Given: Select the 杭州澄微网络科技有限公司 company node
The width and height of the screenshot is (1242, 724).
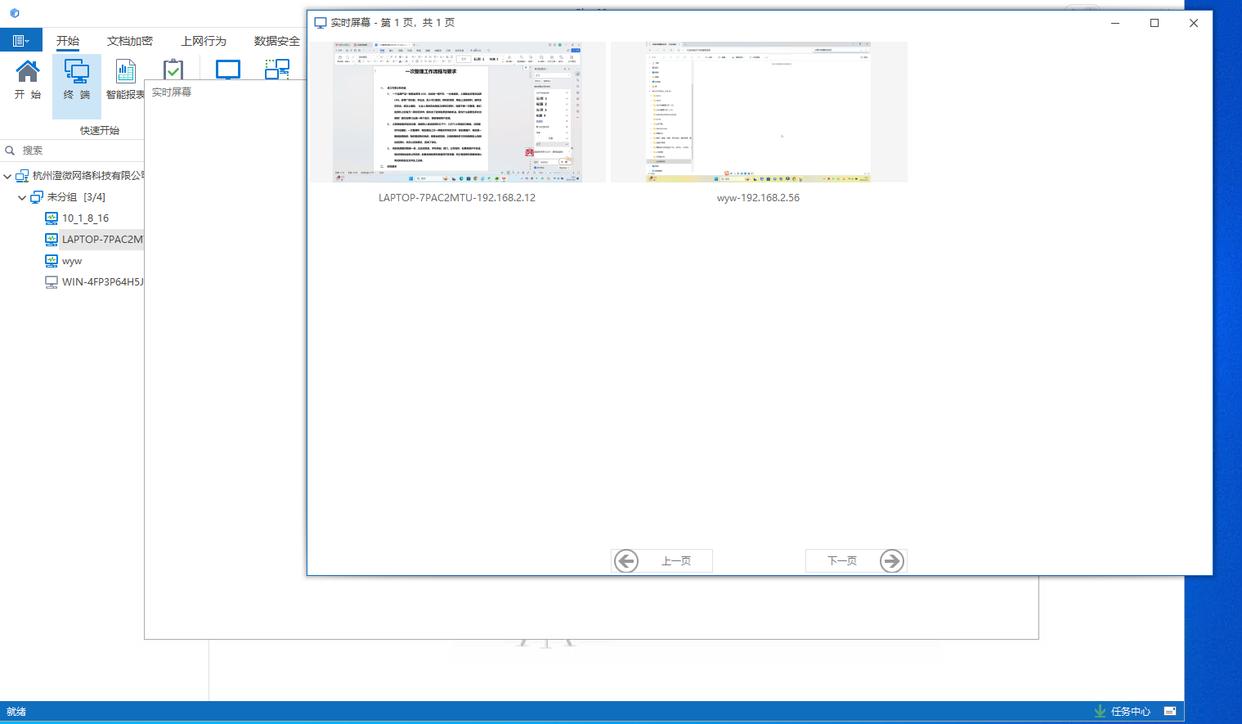Looking at the screenshot, I should click(80, 176).
